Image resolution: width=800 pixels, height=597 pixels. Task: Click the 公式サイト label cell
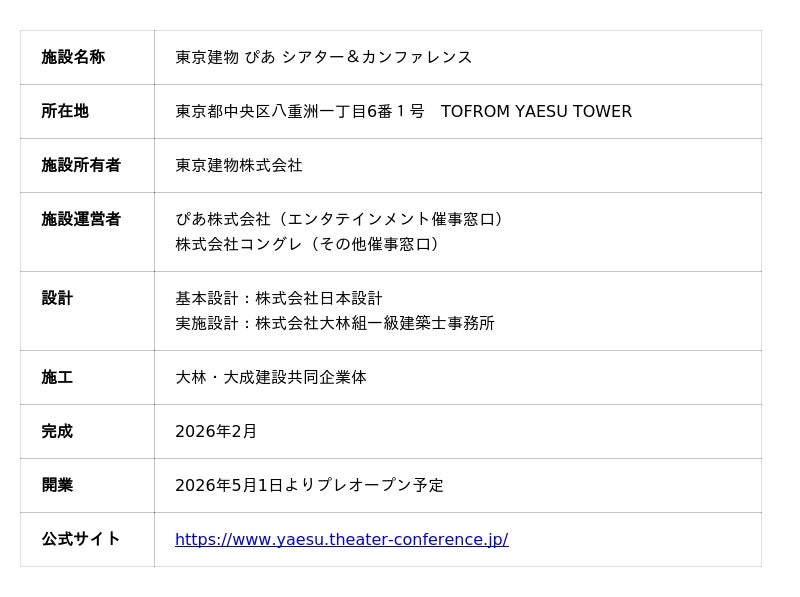click(x=81, y=539)
